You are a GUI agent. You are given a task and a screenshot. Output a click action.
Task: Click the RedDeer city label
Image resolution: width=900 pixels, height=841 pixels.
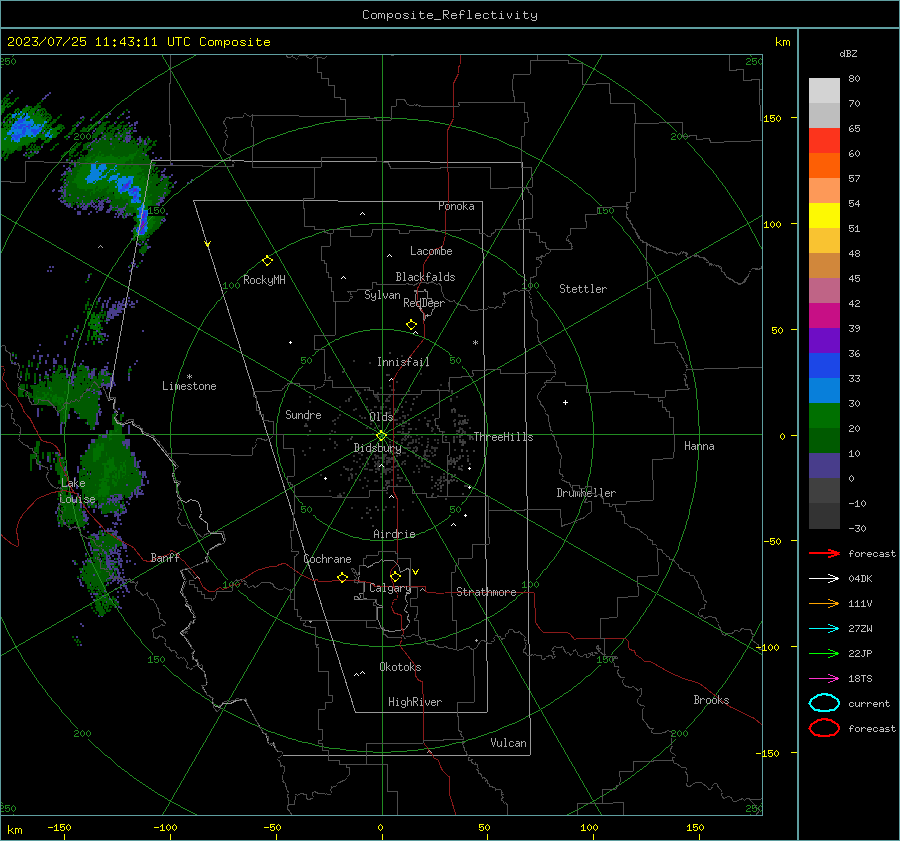click(x=424, y=303)
